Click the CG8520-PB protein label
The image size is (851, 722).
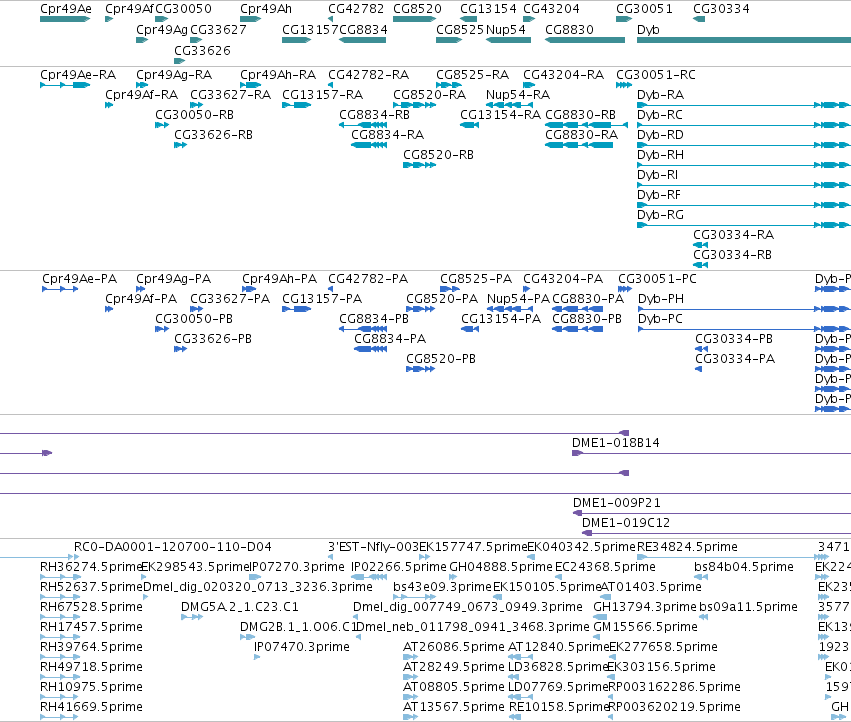click(x=441, y=359)
